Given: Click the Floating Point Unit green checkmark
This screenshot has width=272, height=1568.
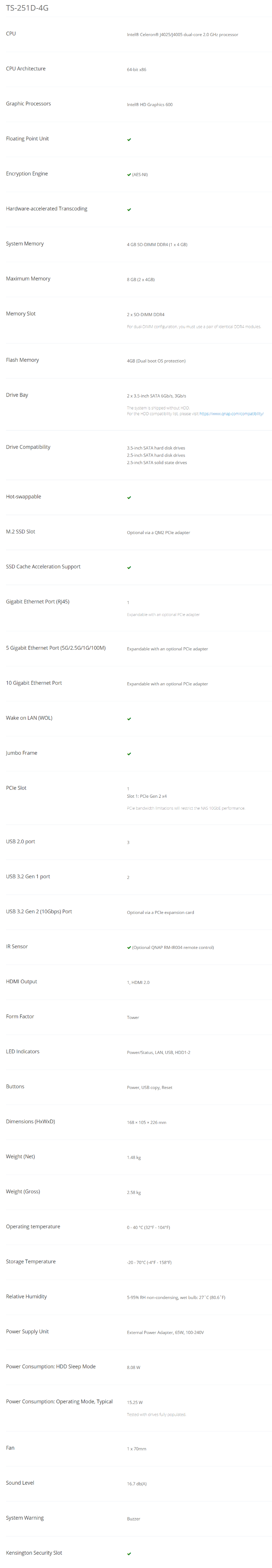Looking at the screenshot, I should click(129, 139).
